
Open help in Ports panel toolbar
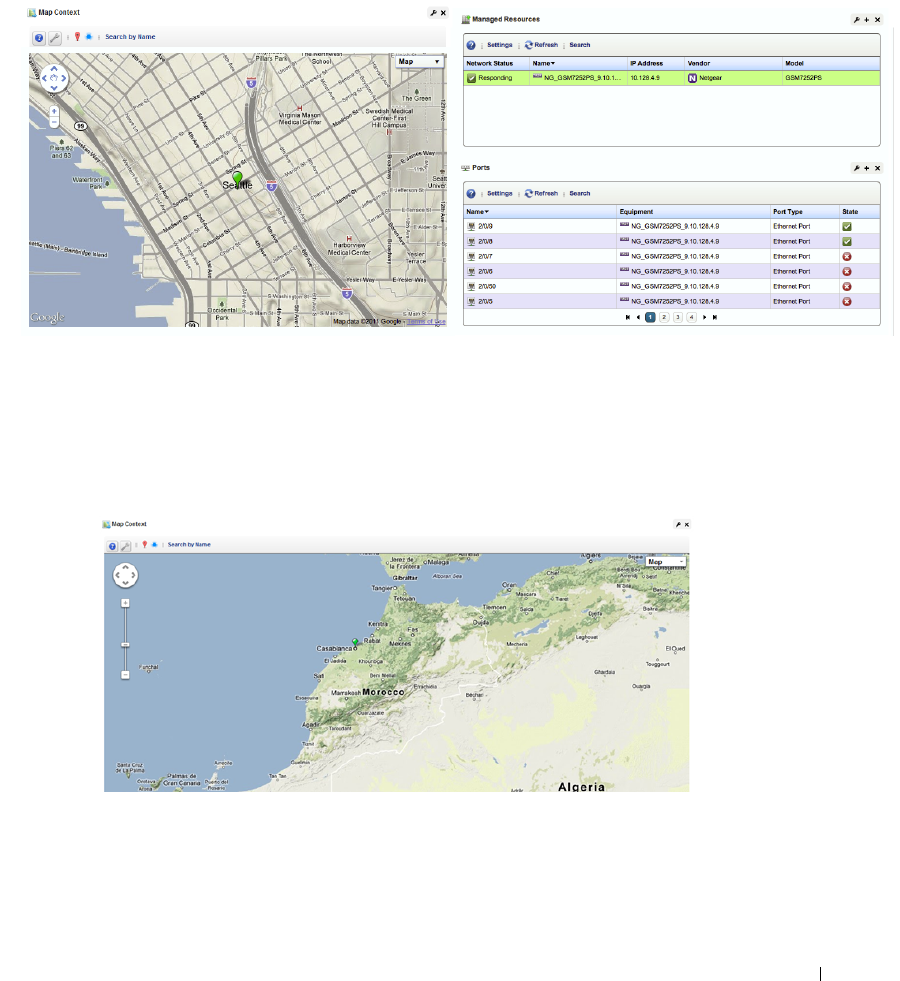(x=471, y=194)
